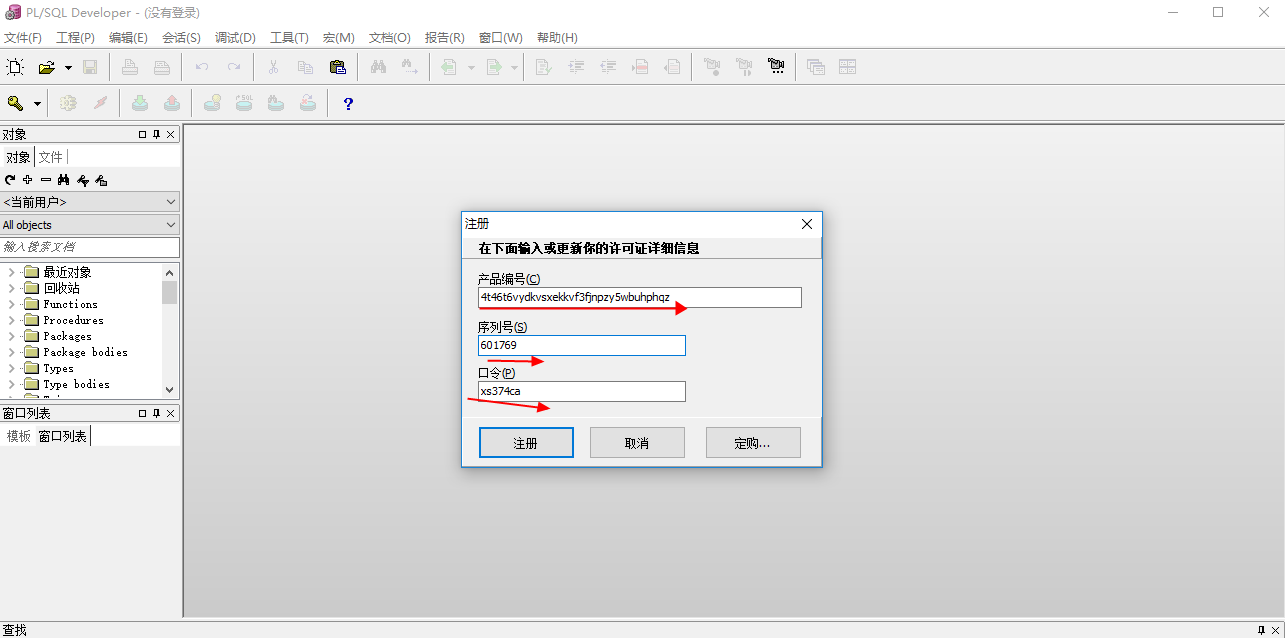Click the Redo arrow icon
This screenshot has width=1285, height=638.
click(x=233, y=67)
